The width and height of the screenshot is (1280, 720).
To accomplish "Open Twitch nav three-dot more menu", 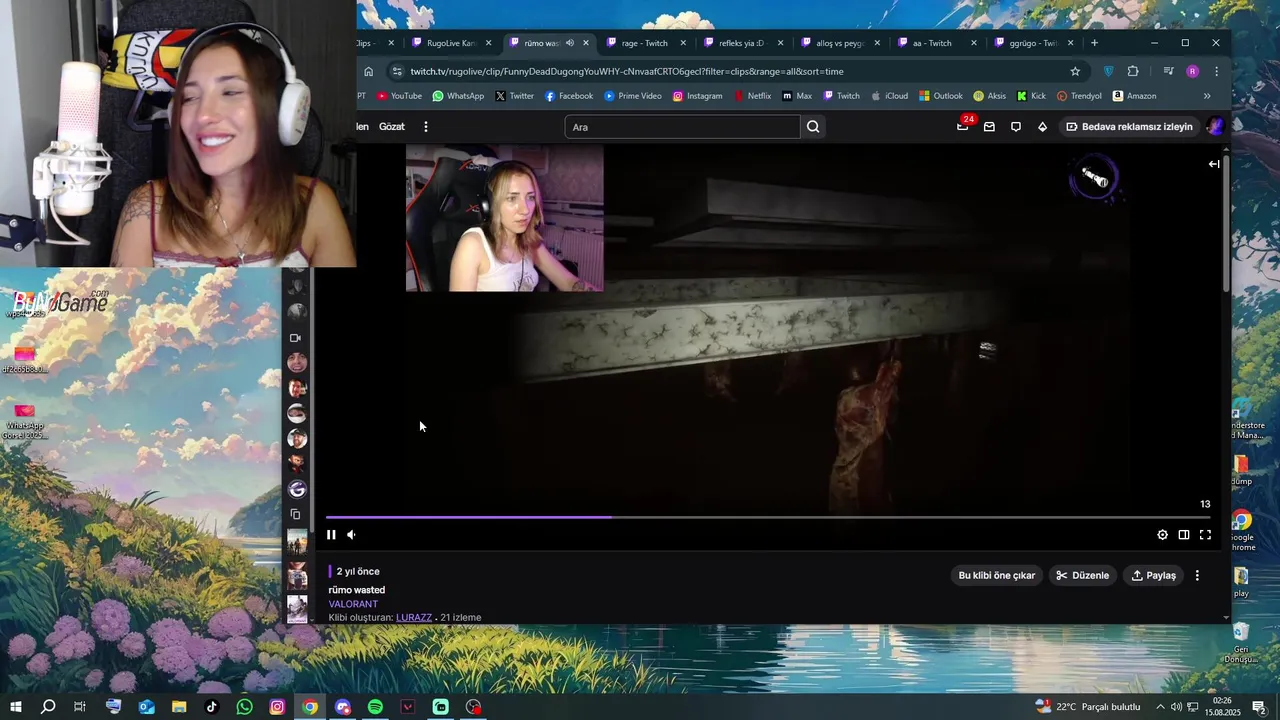I will click(x=426, y=127).
